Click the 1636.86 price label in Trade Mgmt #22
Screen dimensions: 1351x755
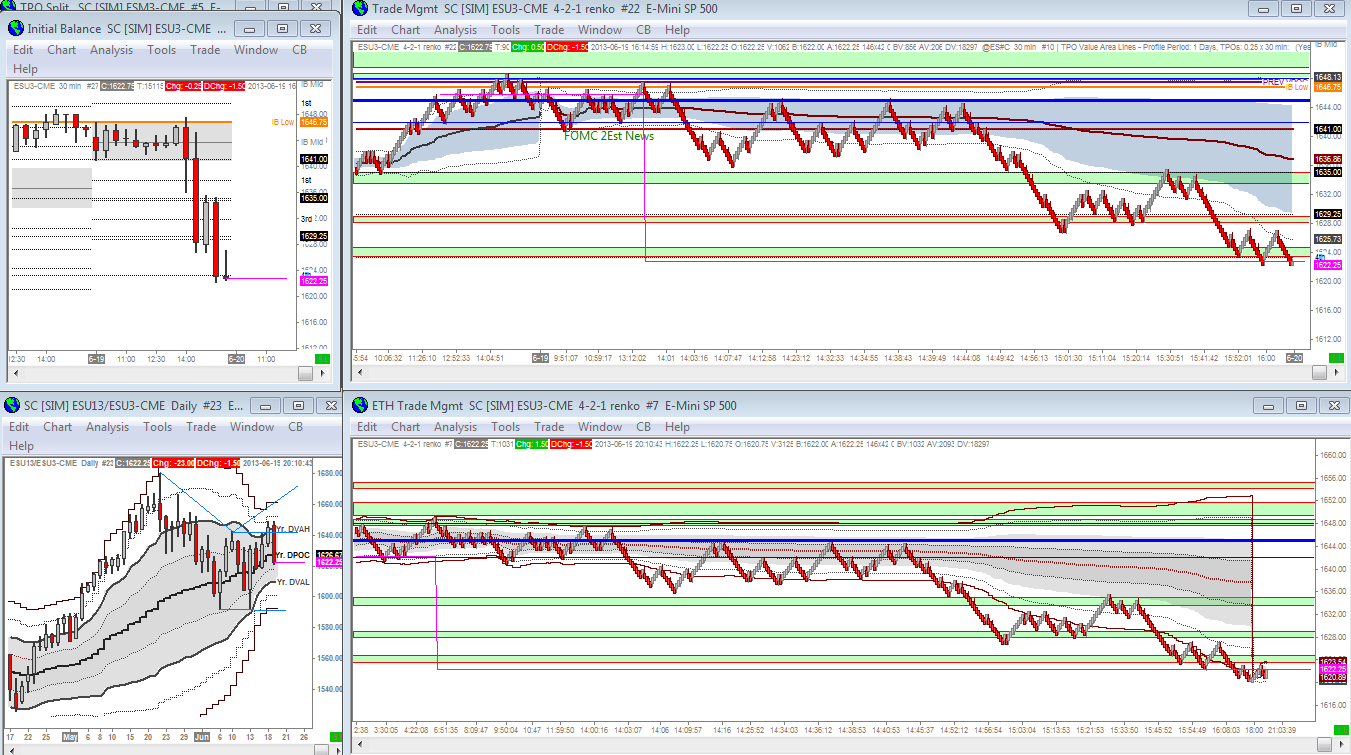(1328, 159)
